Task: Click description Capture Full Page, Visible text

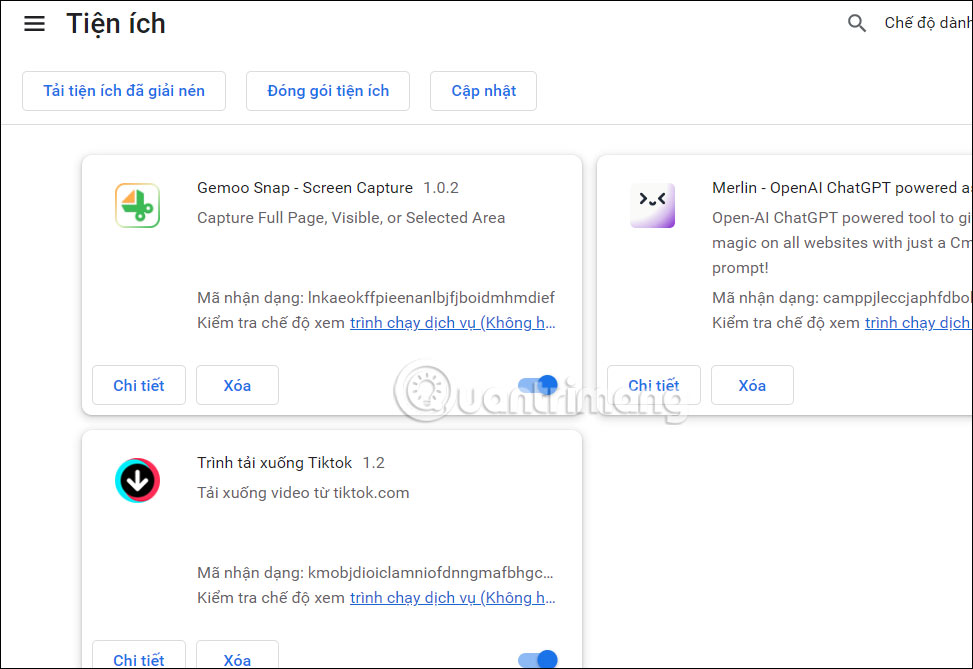Action: pyautogui.click(x=351, y=218)
